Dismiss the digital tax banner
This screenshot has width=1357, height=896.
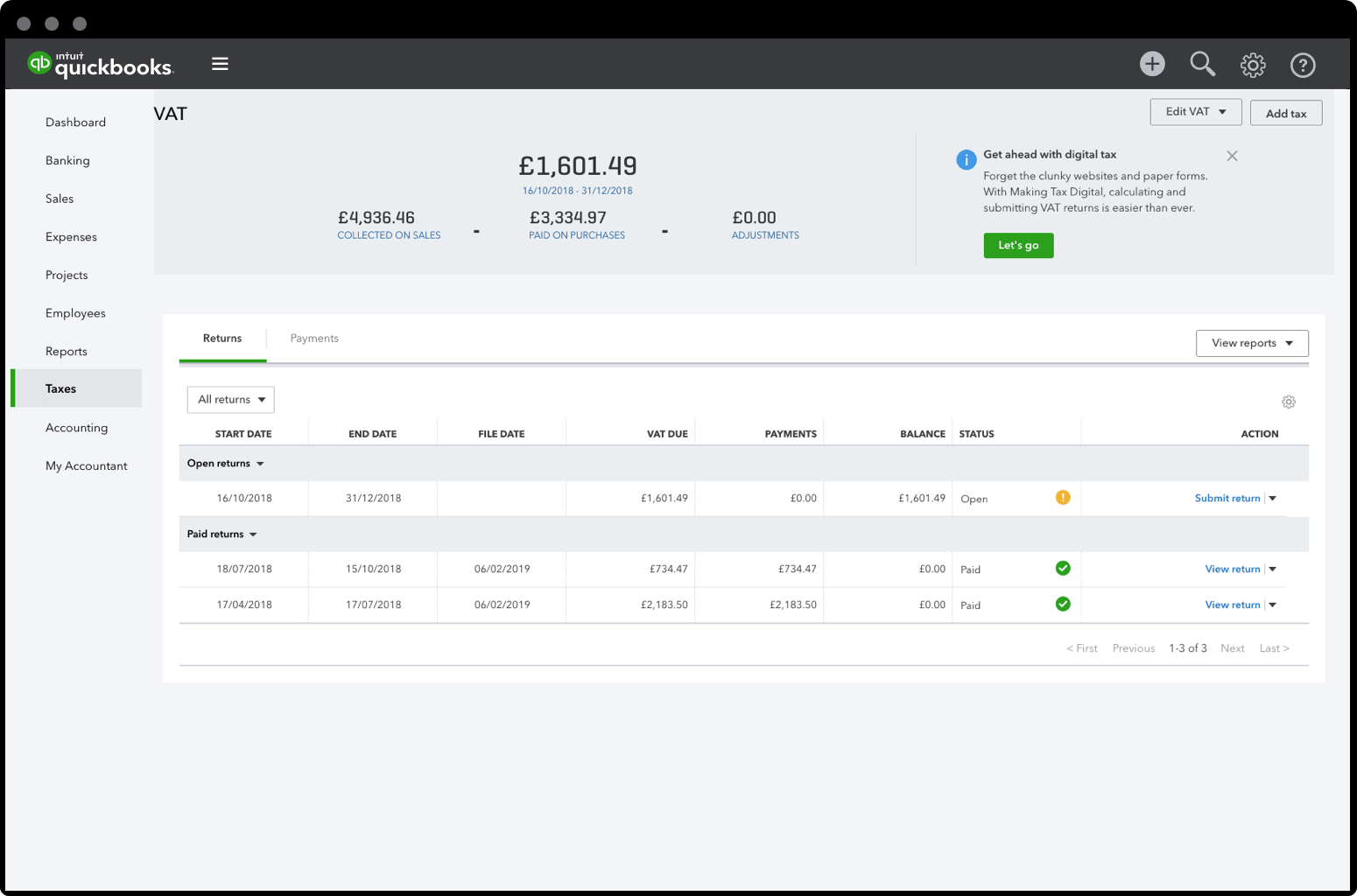1232,155
